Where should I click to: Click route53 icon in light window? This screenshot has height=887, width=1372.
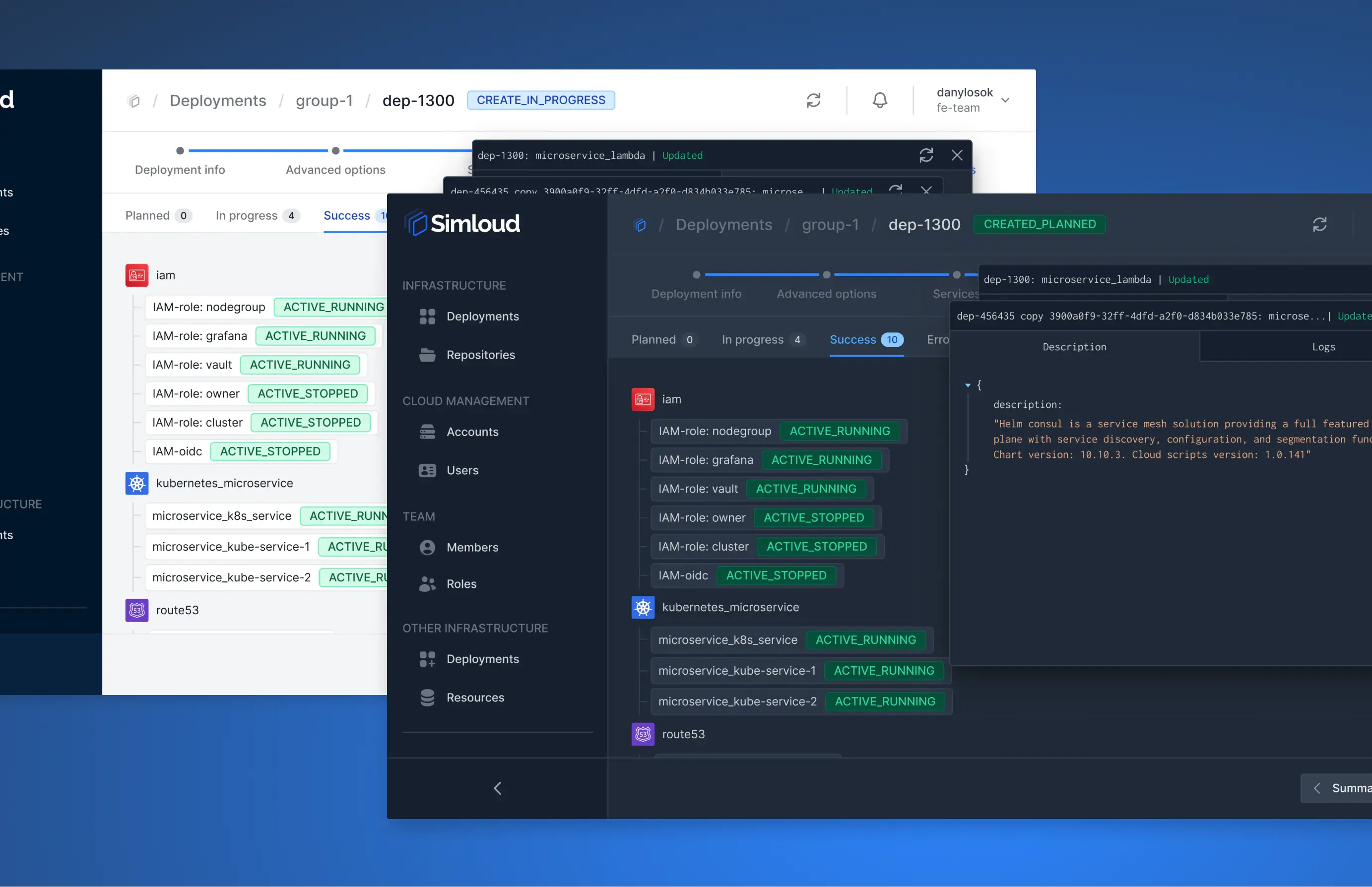[x=137, y=610]
